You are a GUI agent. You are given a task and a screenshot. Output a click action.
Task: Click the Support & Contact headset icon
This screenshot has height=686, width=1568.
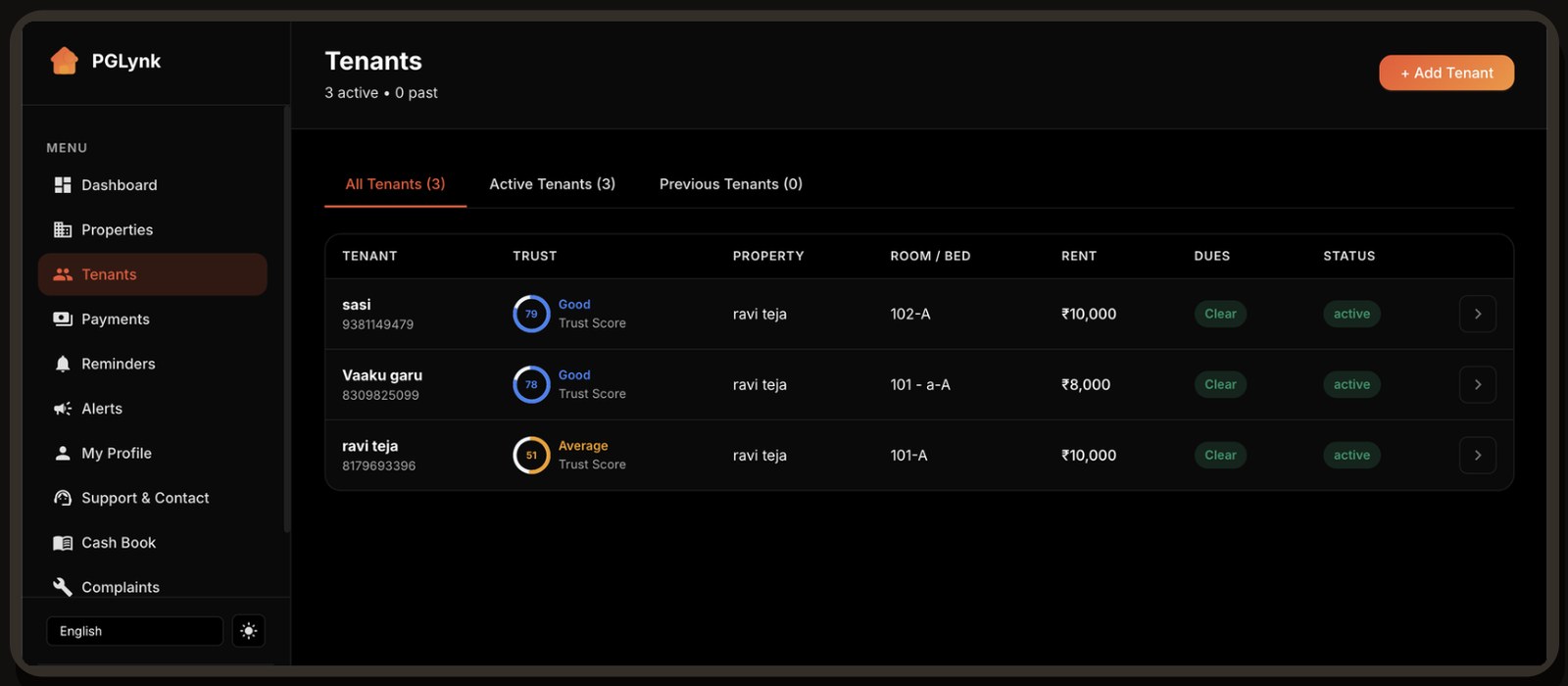63,498
